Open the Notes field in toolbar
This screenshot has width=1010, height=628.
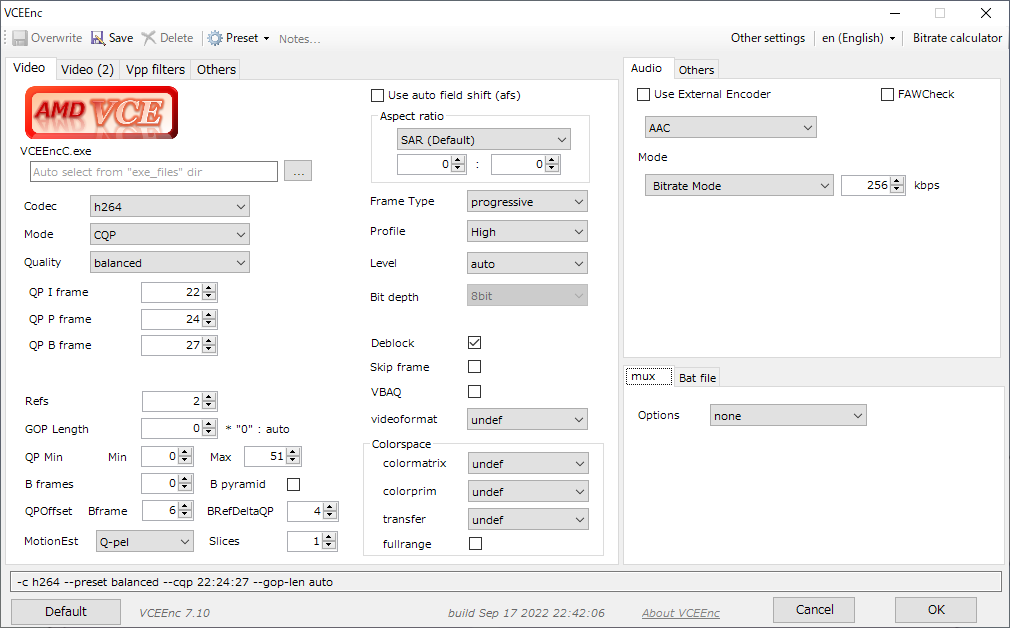300,39
